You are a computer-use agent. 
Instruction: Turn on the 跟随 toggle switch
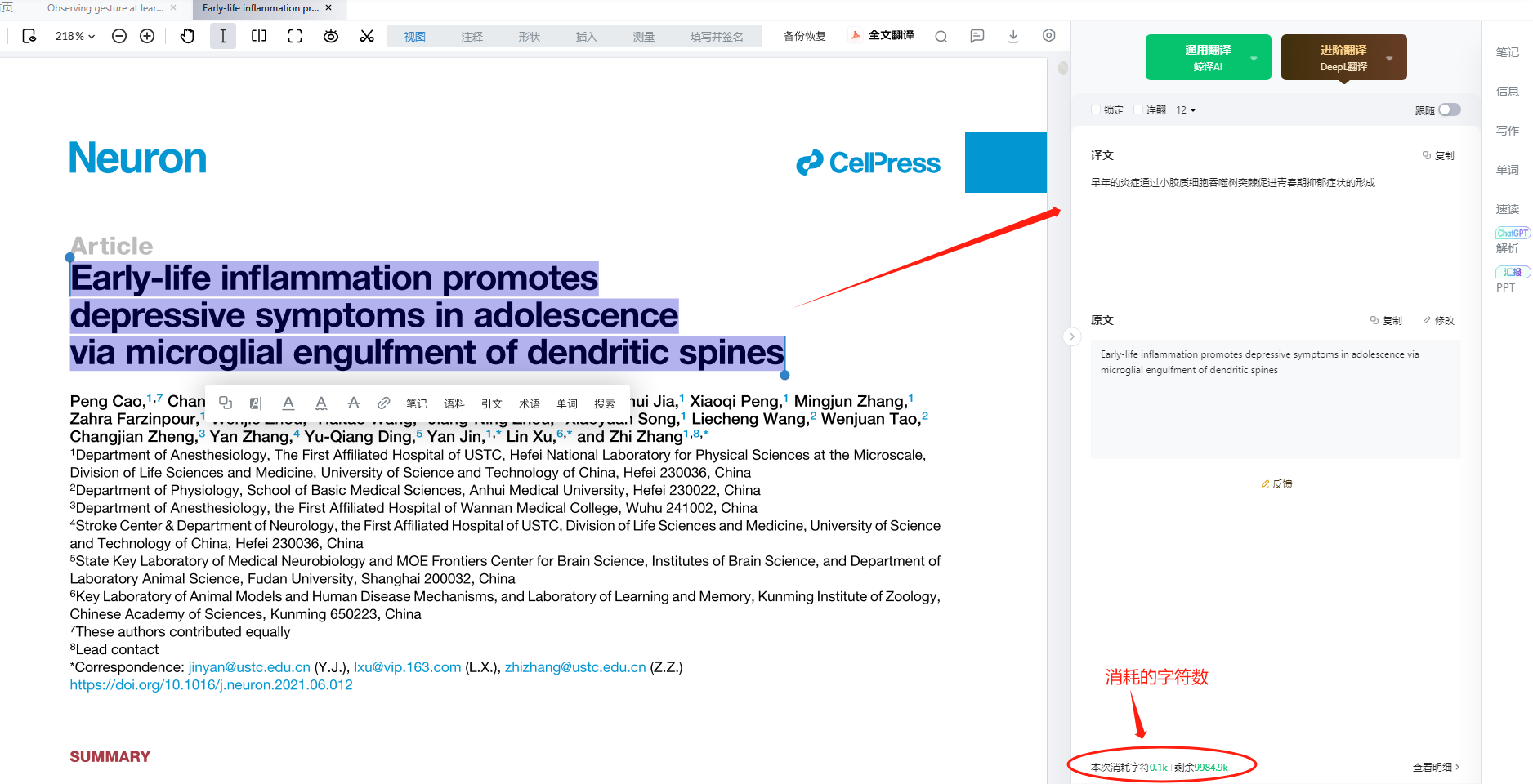(x=1449, y=109)
